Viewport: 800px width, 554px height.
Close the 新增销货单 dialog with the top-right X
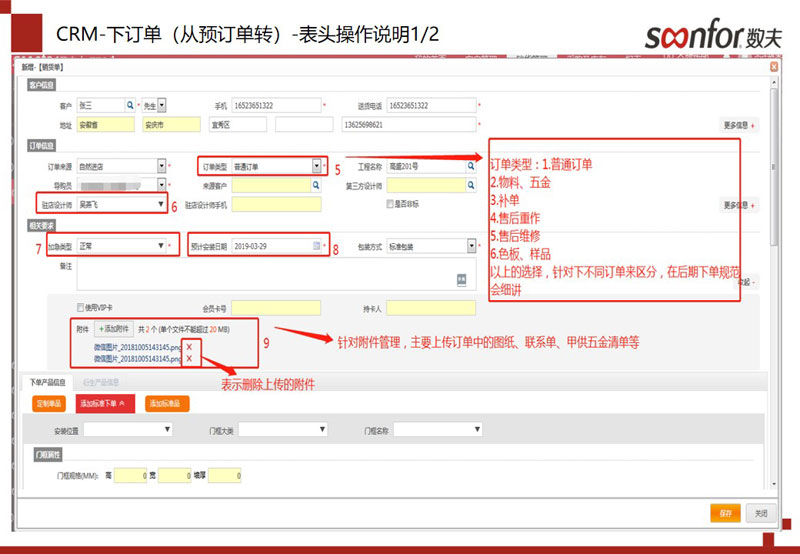tap(774, 66)
